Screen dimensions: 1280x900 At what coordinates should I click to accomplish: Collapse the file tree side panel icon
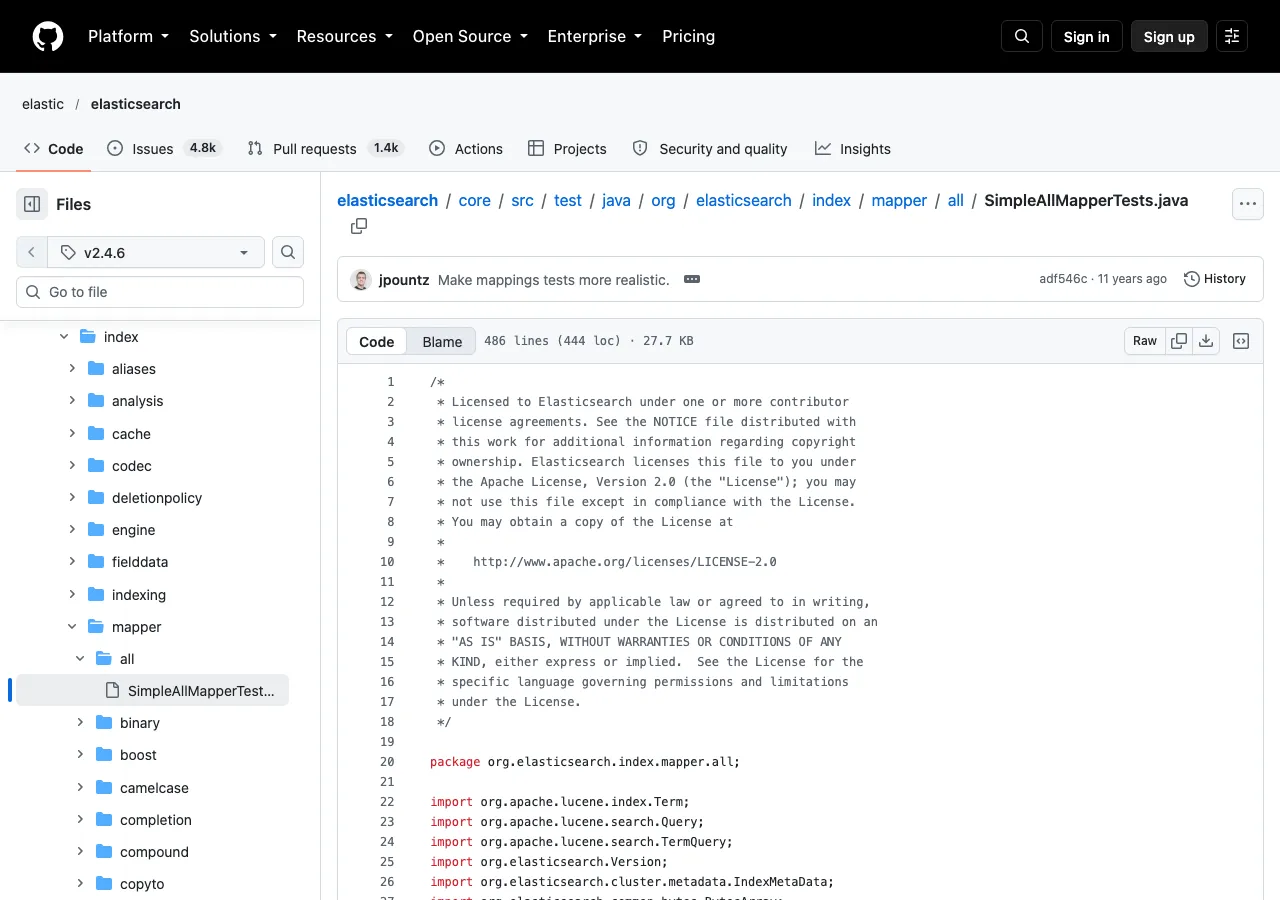tap(32, 204)
